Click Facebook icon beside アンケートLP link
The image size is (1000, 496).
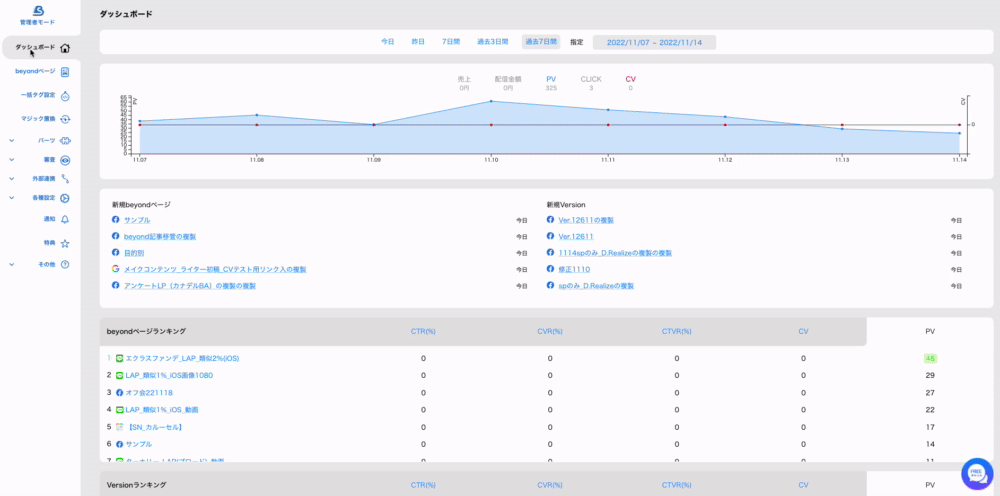pos(116,286)
